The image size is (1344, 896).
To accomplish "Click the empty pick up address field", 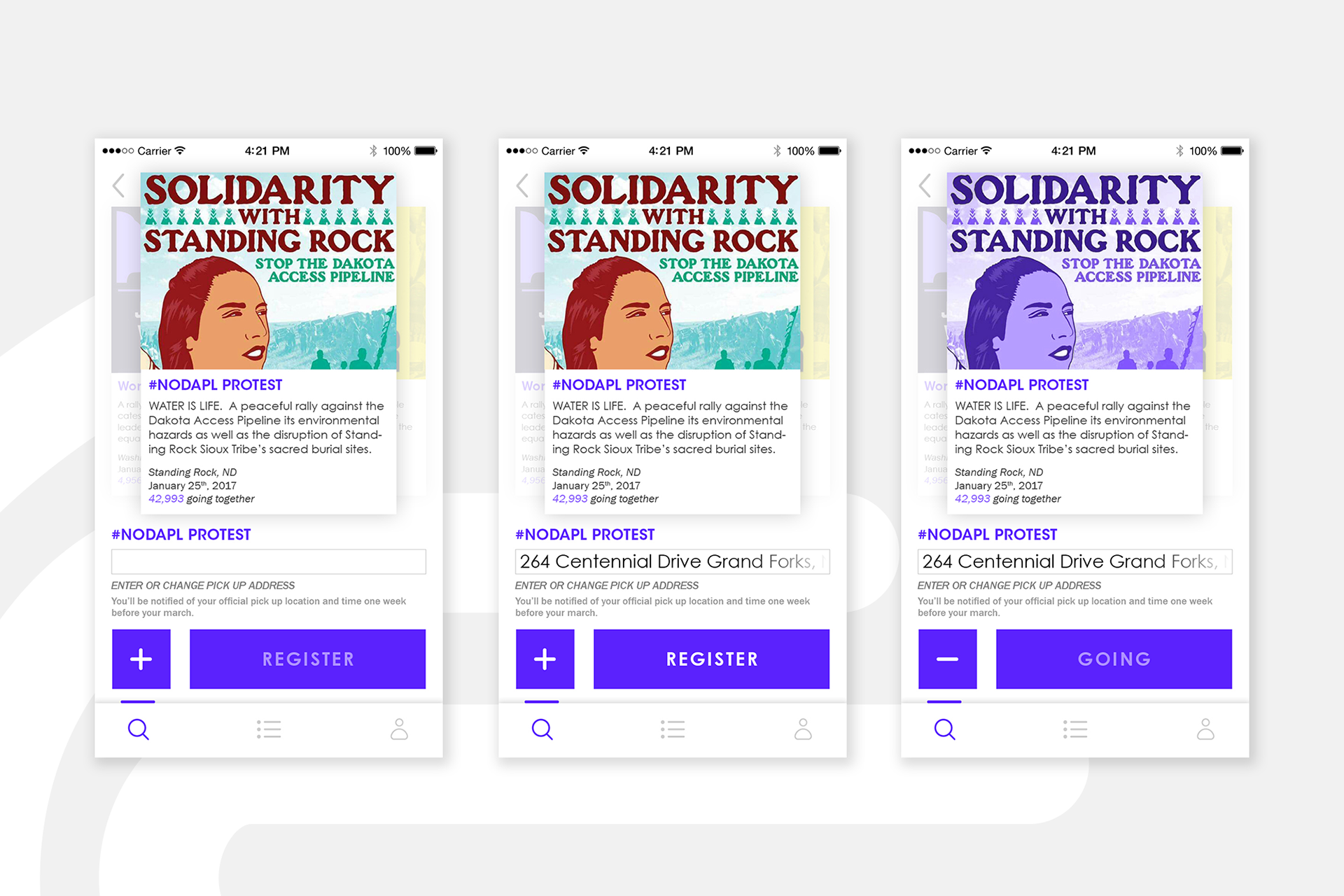I will coord(269,561).
